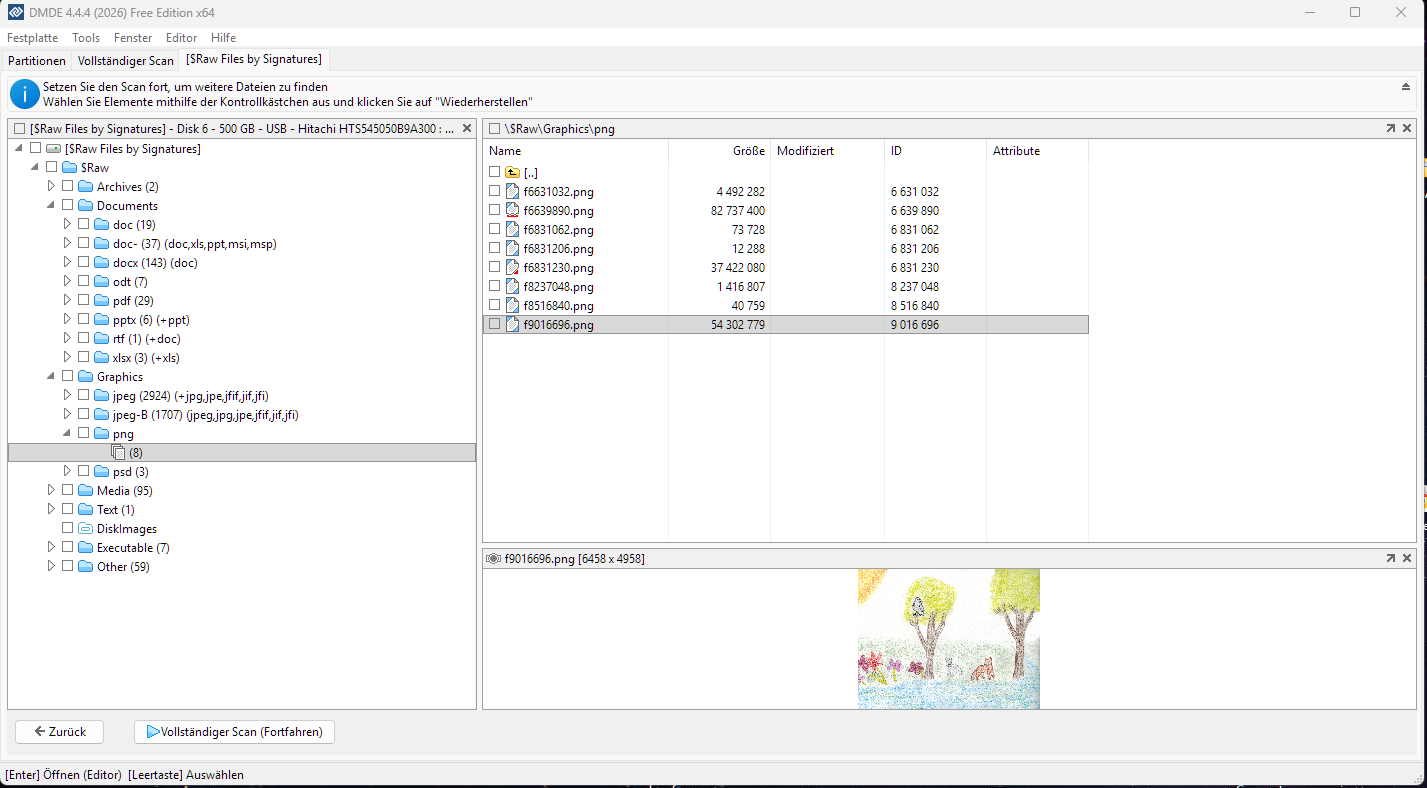
Task: Expand the doc (19) node
Action: coord(68,224)
